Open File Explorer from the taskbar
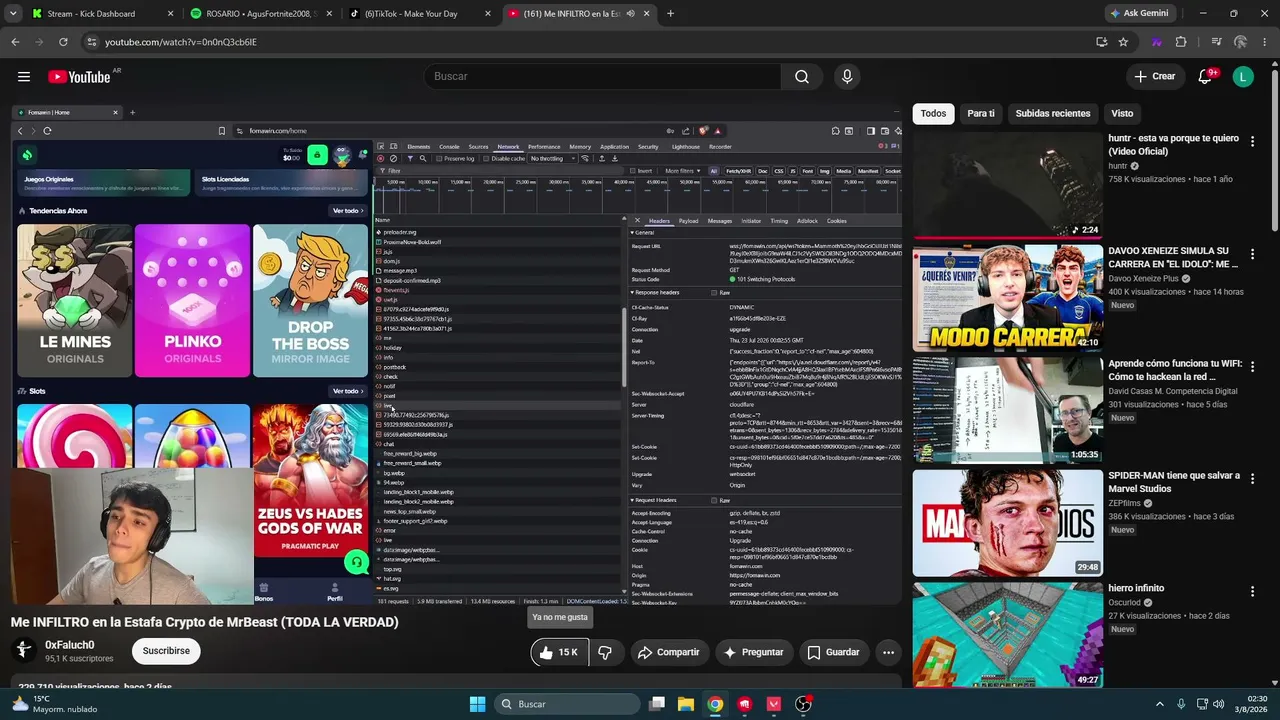1280x720 pixels. pyautogui.click(x=686, y=704)
